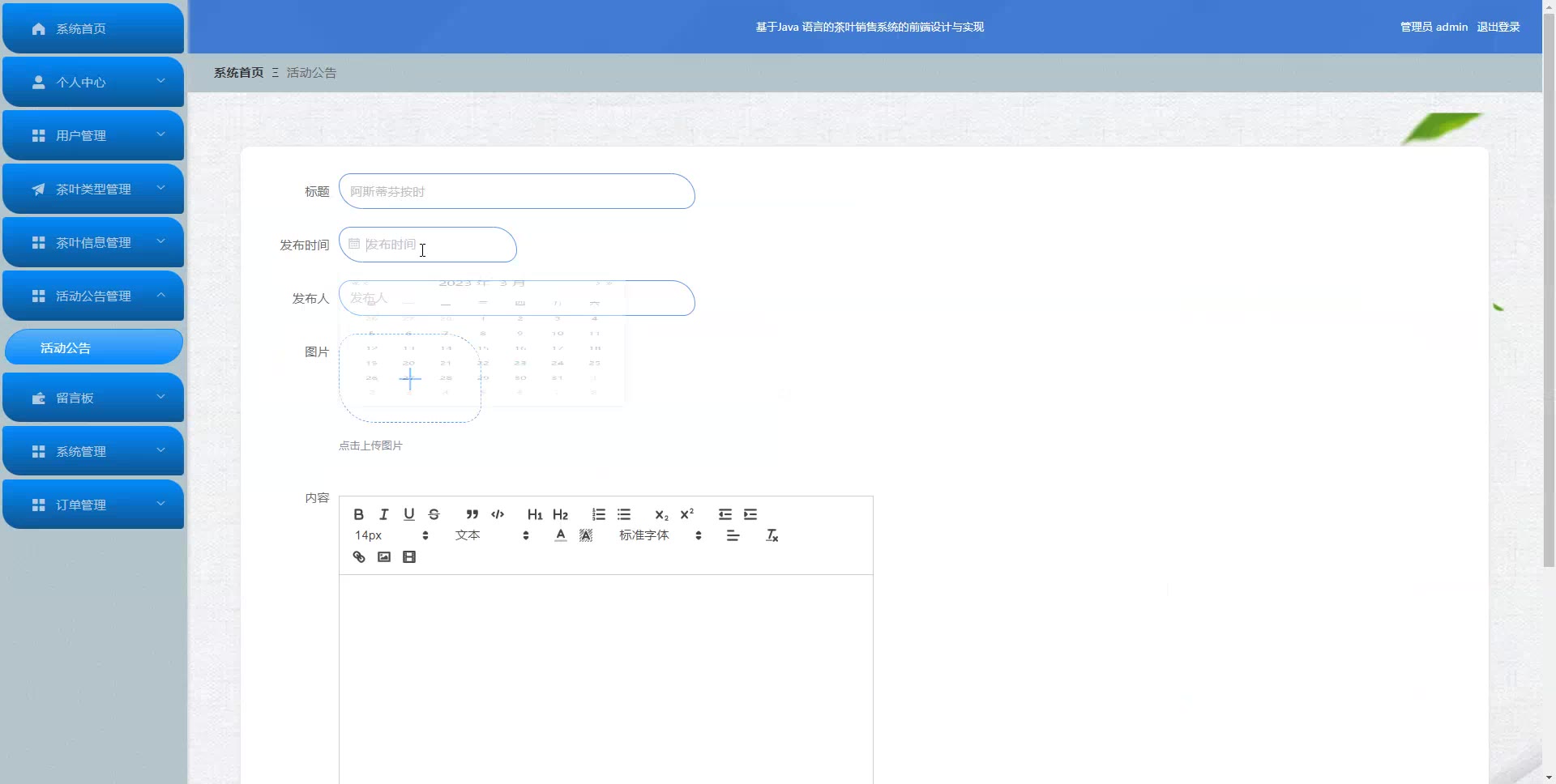Create an ordered numbered list

(599, 514)
